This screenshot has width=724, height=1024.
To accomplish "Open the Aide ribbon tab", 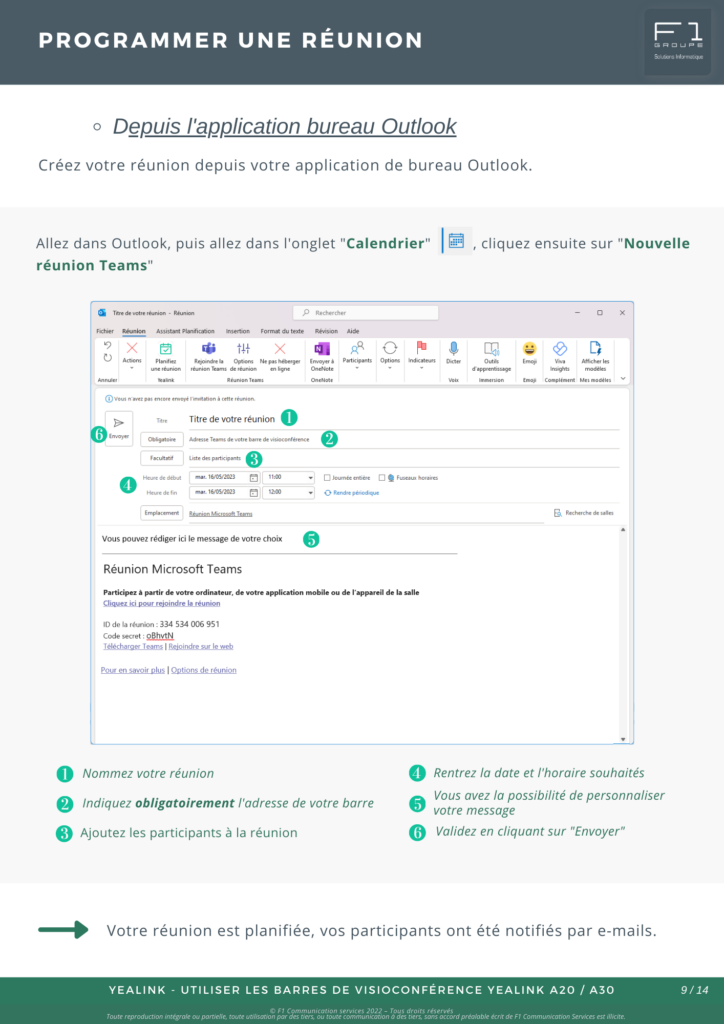I will coord(353,331).
